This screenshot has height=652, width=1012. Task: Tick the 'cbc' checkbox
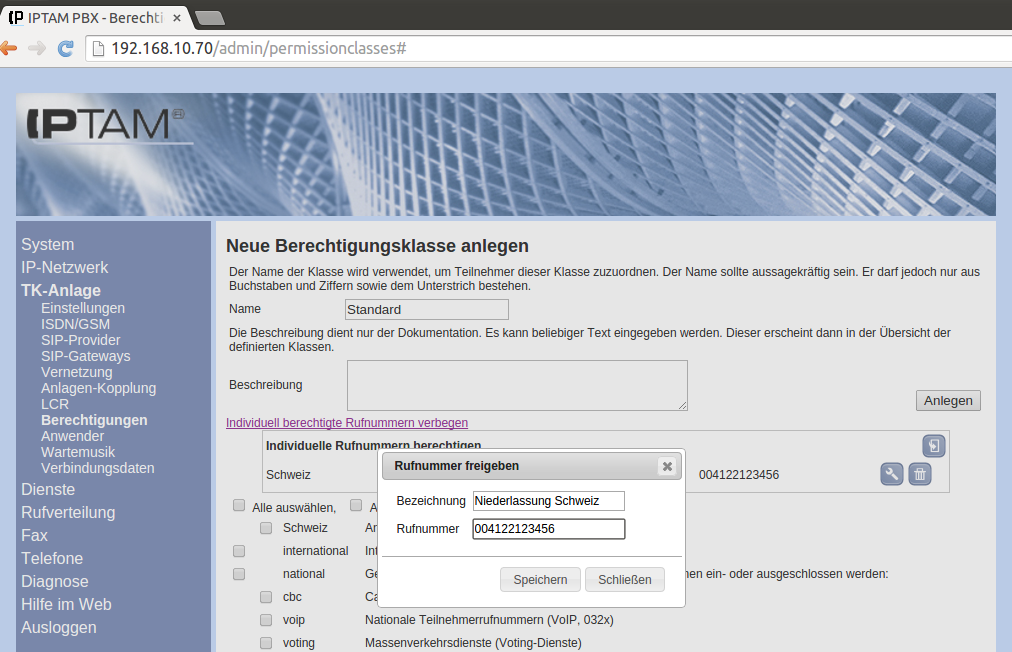coord(266,597)
